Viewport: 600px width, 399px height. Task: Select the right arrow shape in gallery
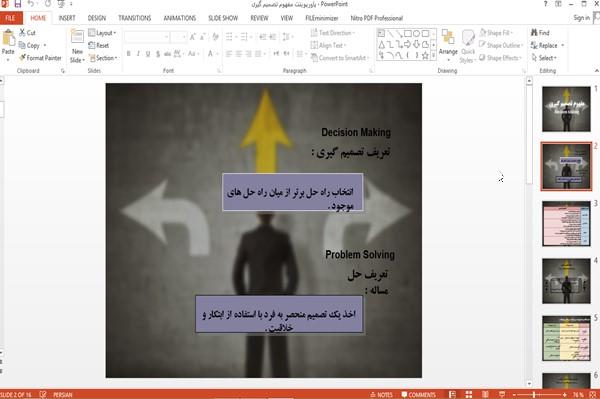tap(408, 44)
